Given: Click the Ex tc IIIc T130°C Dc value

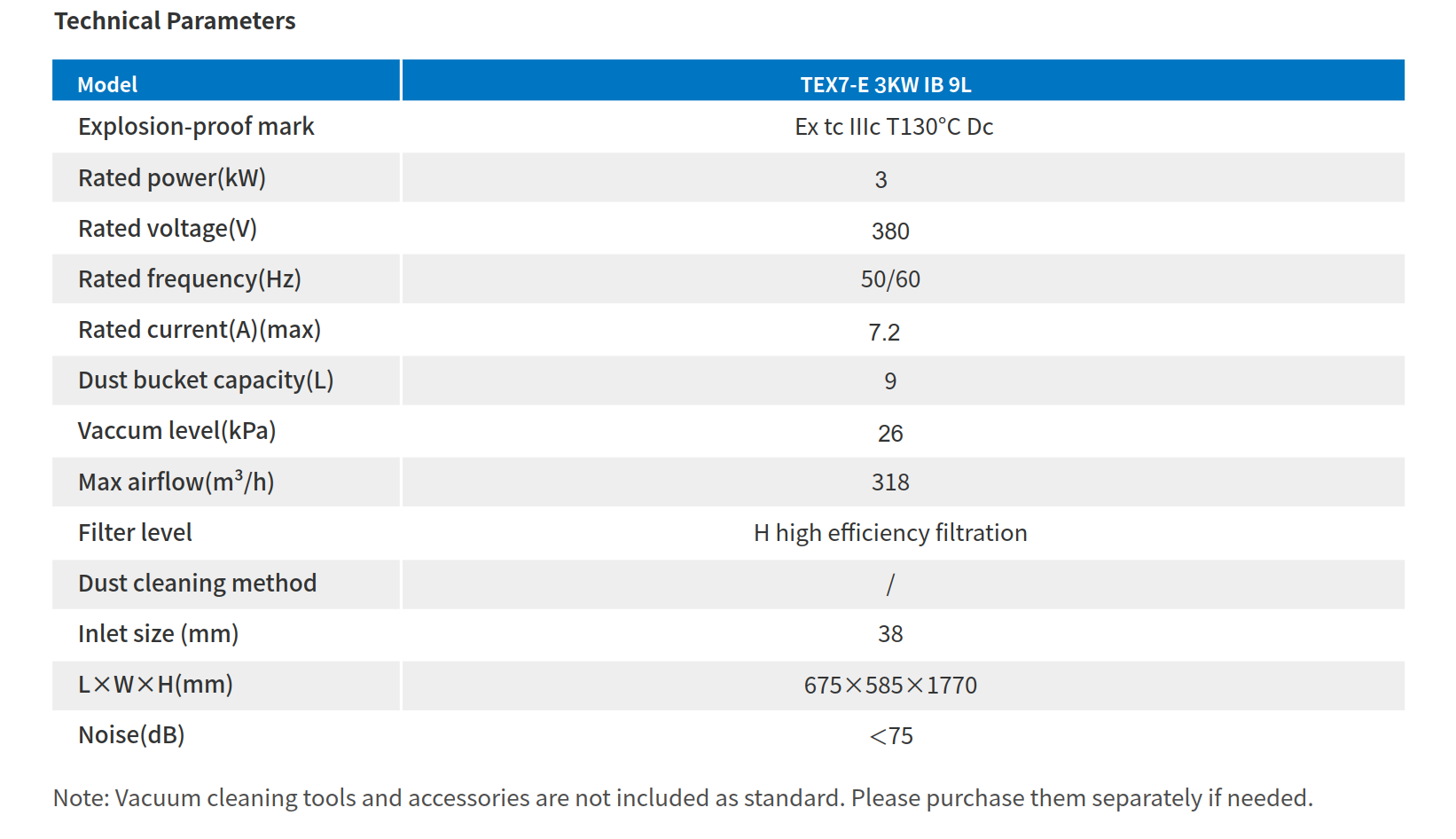Looking at the screenshot, I should pyautogui.click(x=894, y=127).
